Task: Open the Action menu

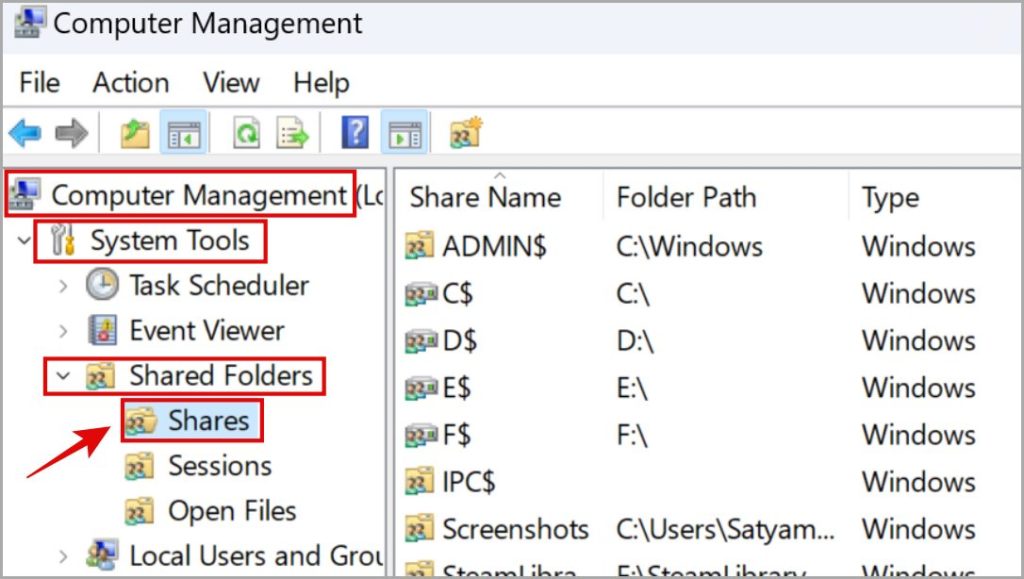Action: click(x=130, y=82)
